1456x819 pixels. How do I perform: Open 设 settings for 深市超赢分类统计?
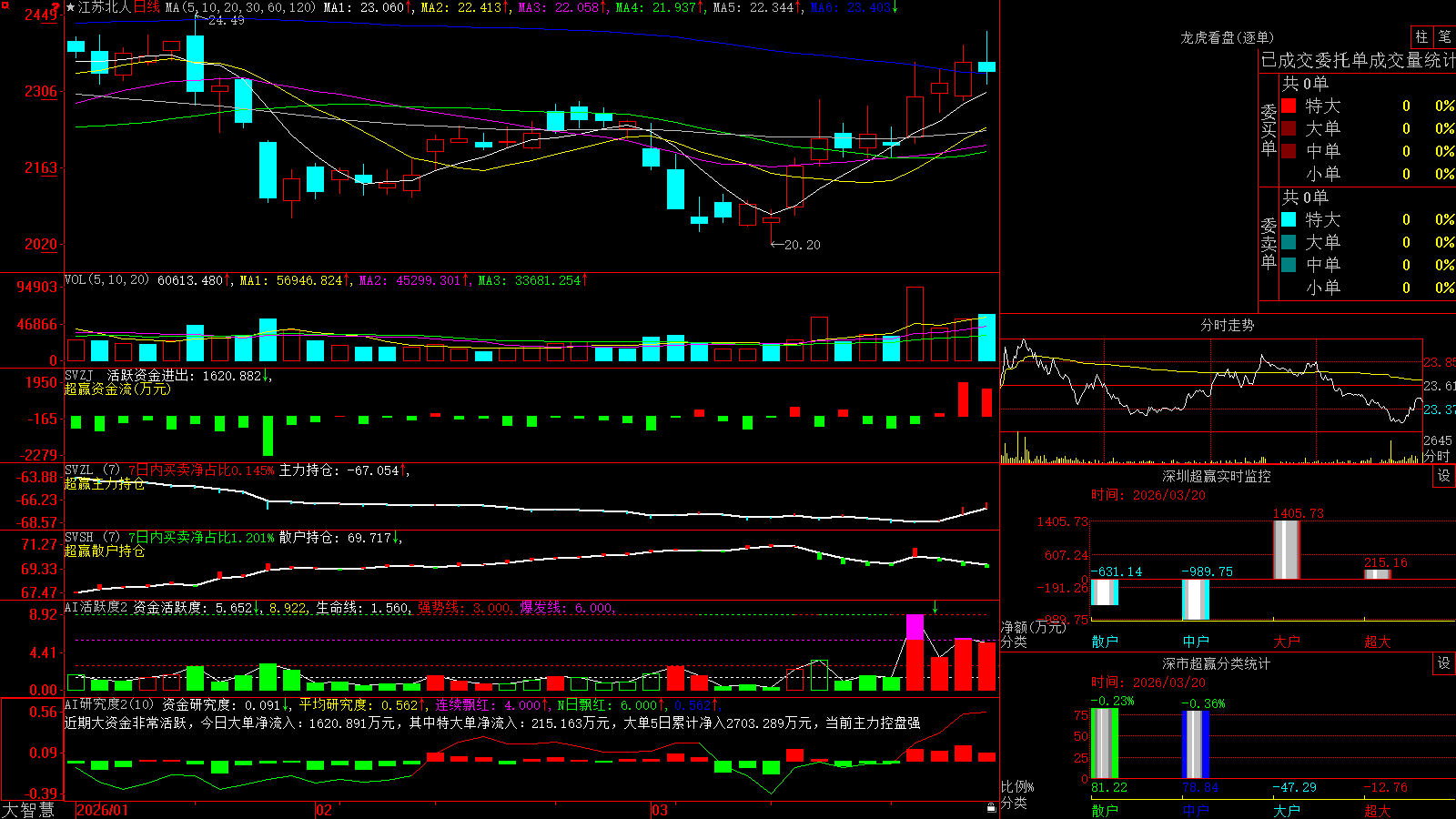pyautogui.click(x=1443, y=663)
